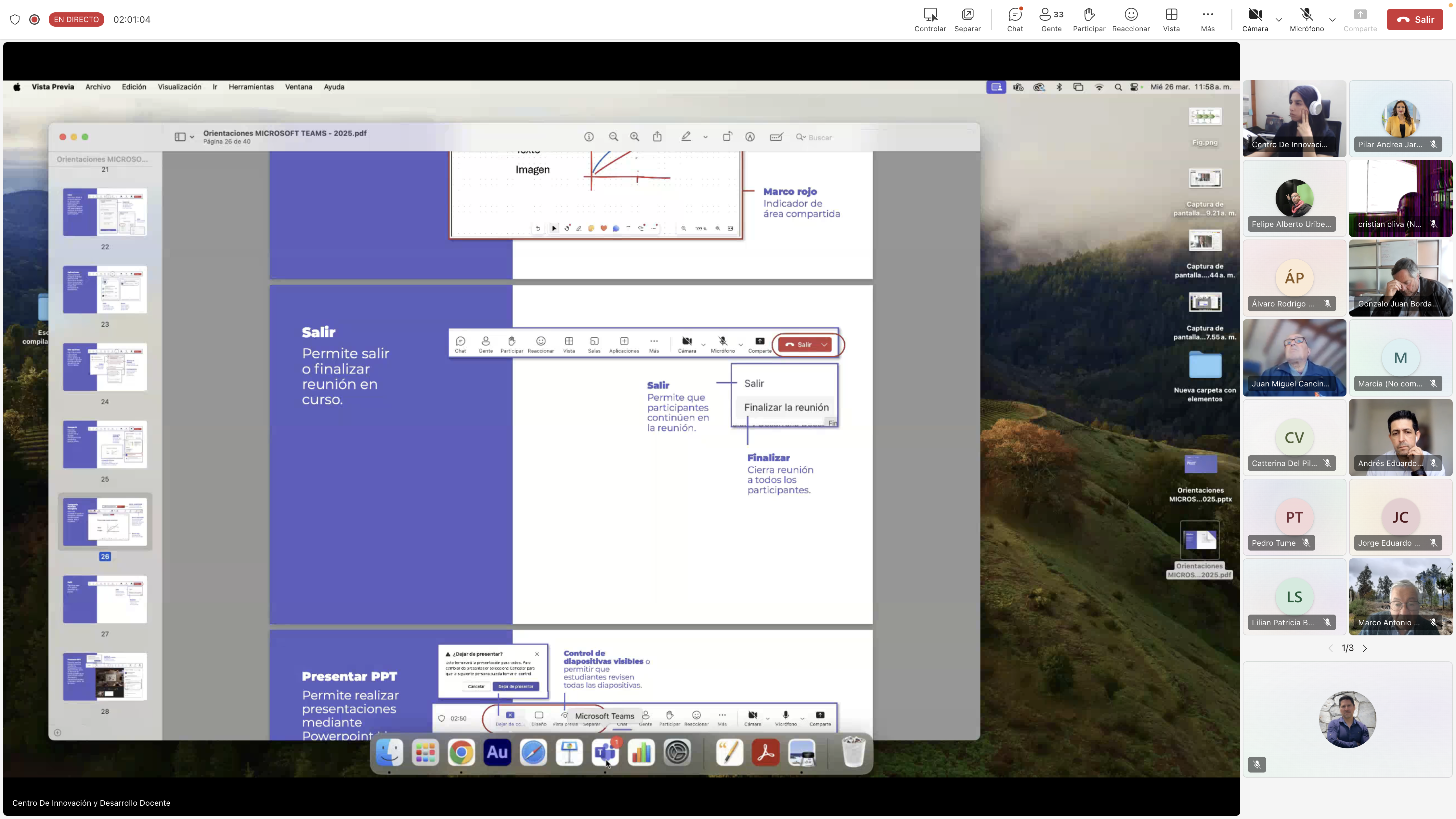Image resolution: width=1456 pixels, height=819 pixels.
Task: Open the form filling tool icon
Action: pyautogui.click(x=777, y=137)
